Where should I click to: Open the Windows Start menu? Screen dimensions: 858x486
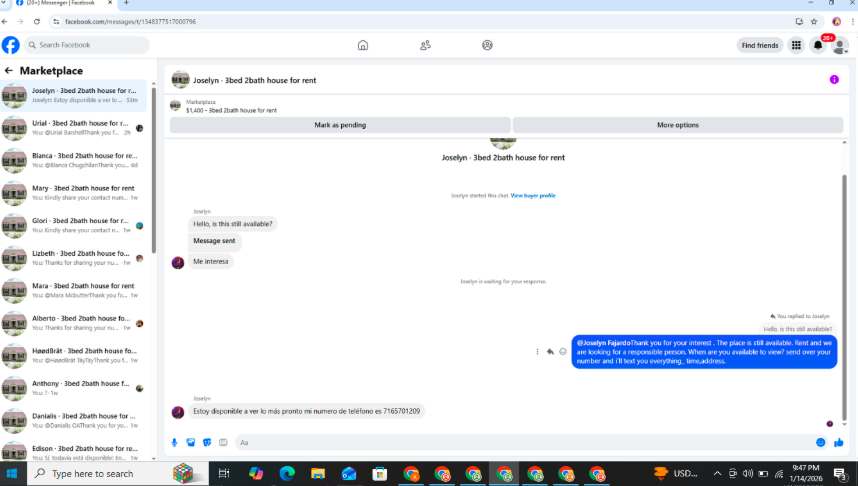[12, 473]
